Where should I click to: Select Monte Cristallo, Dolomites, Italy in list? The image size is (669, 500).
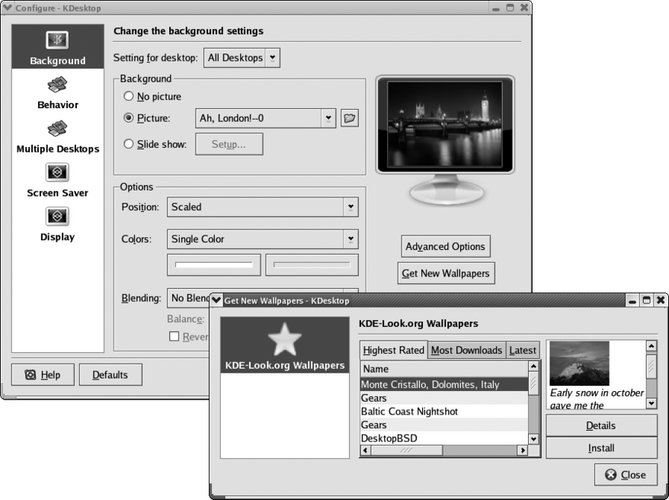[445, 384]
